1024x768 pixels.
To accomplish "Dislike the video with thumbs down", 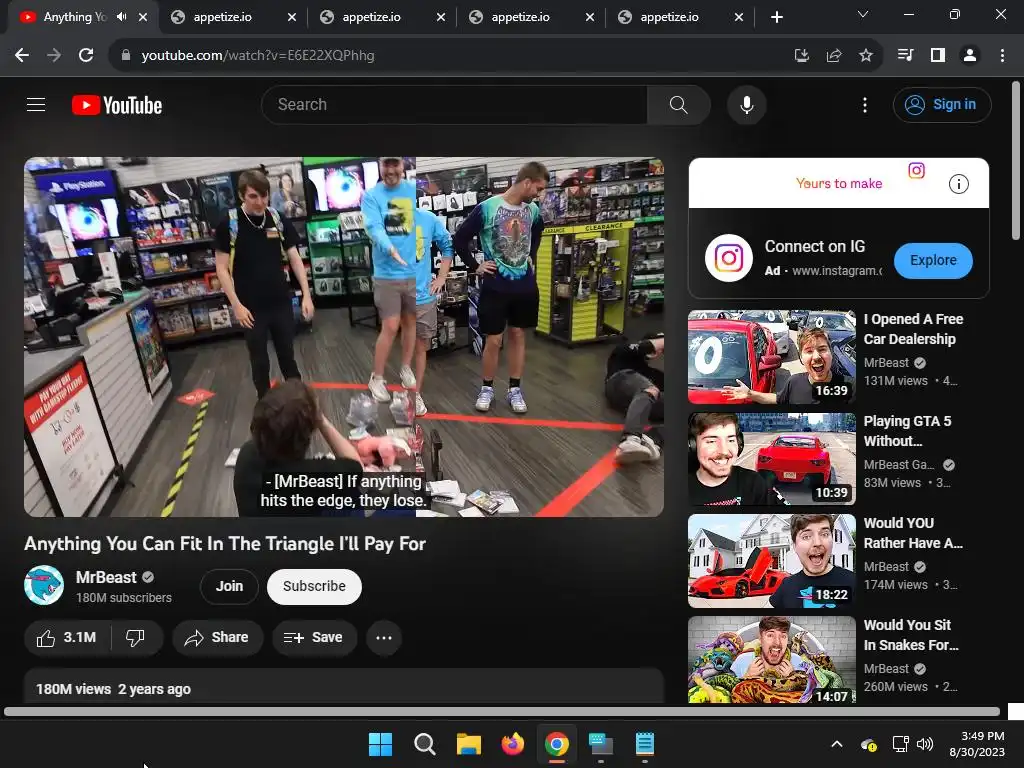I will click(x=135, y=637).
